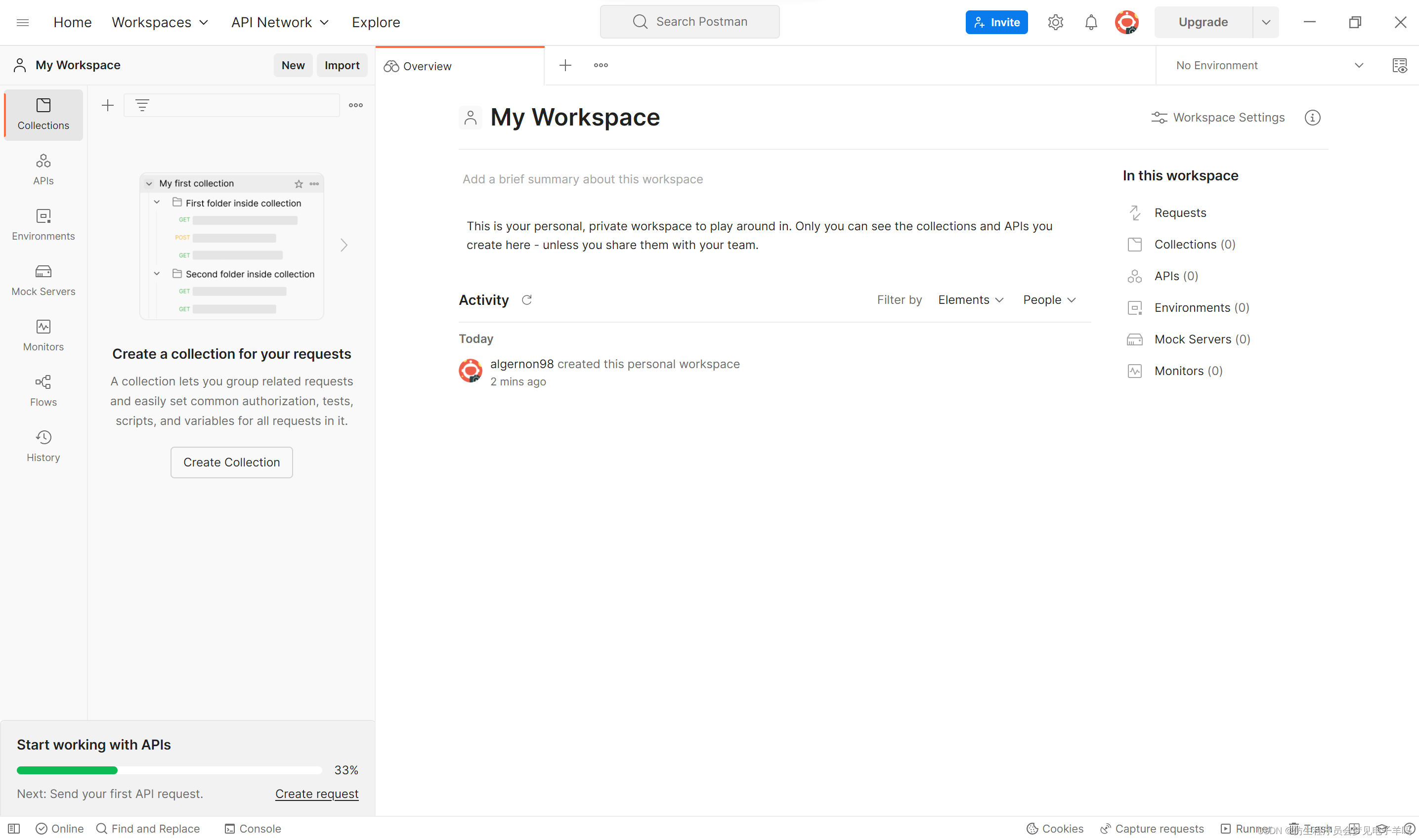Click the Create request link
Viewport: 1419px width, 840px height.
(317, 793)
